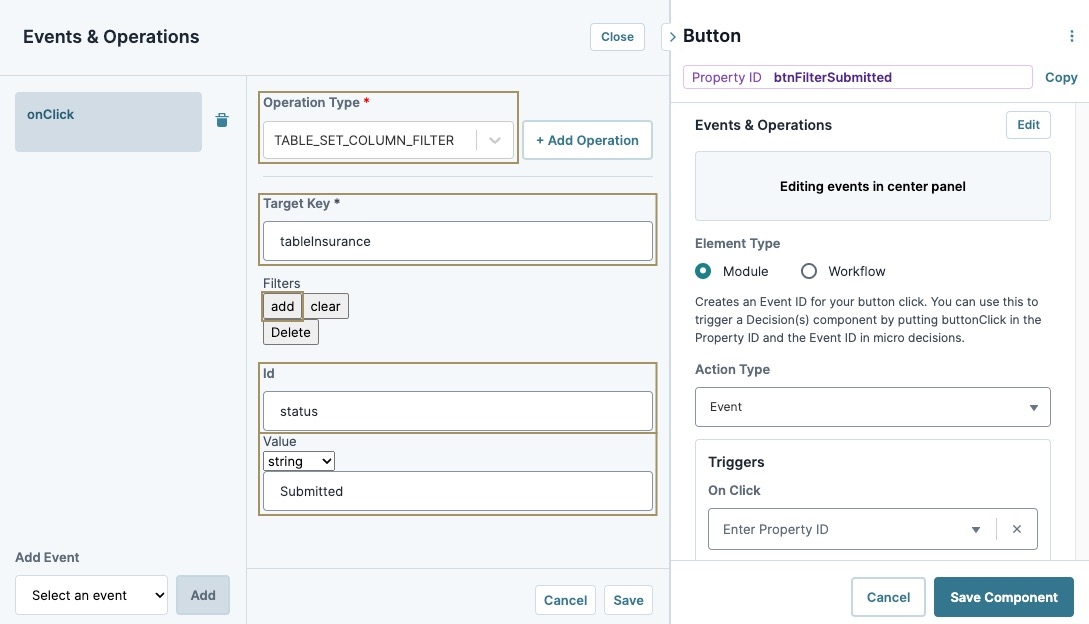Click the 'Element Type' label
The height and width of the screenshot is (624, 1089).
pos(738,243)
